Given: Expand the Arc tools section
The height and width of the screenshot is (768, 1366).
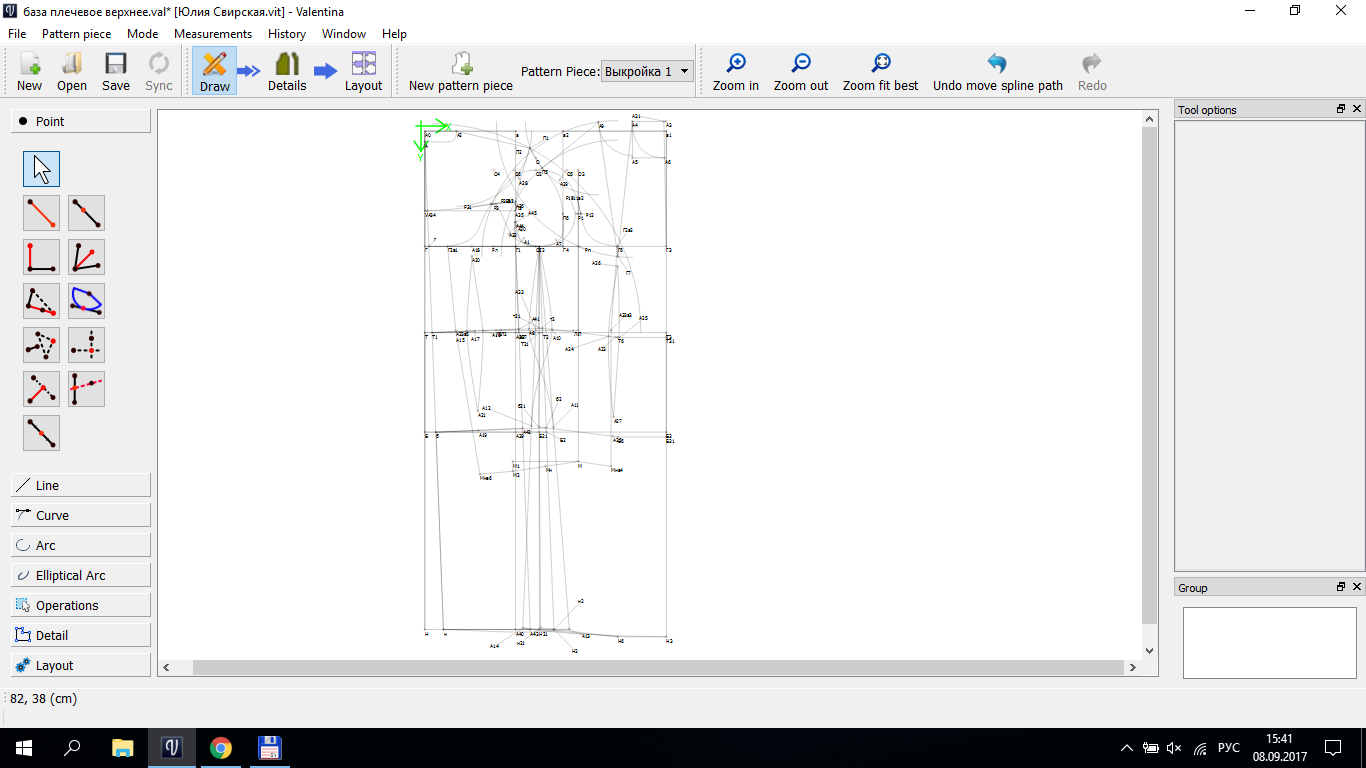Looking at the screenshot, I should point(81,545).
